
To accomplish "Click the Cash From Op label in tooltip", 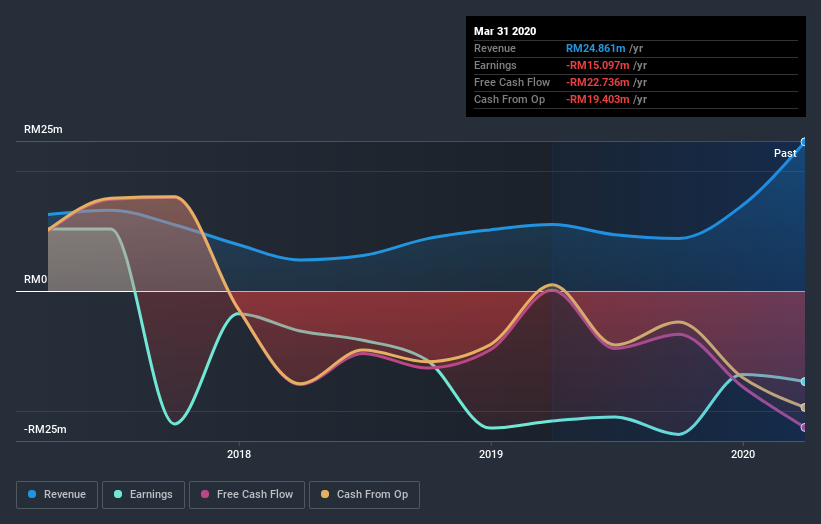I will pos(509,99).
